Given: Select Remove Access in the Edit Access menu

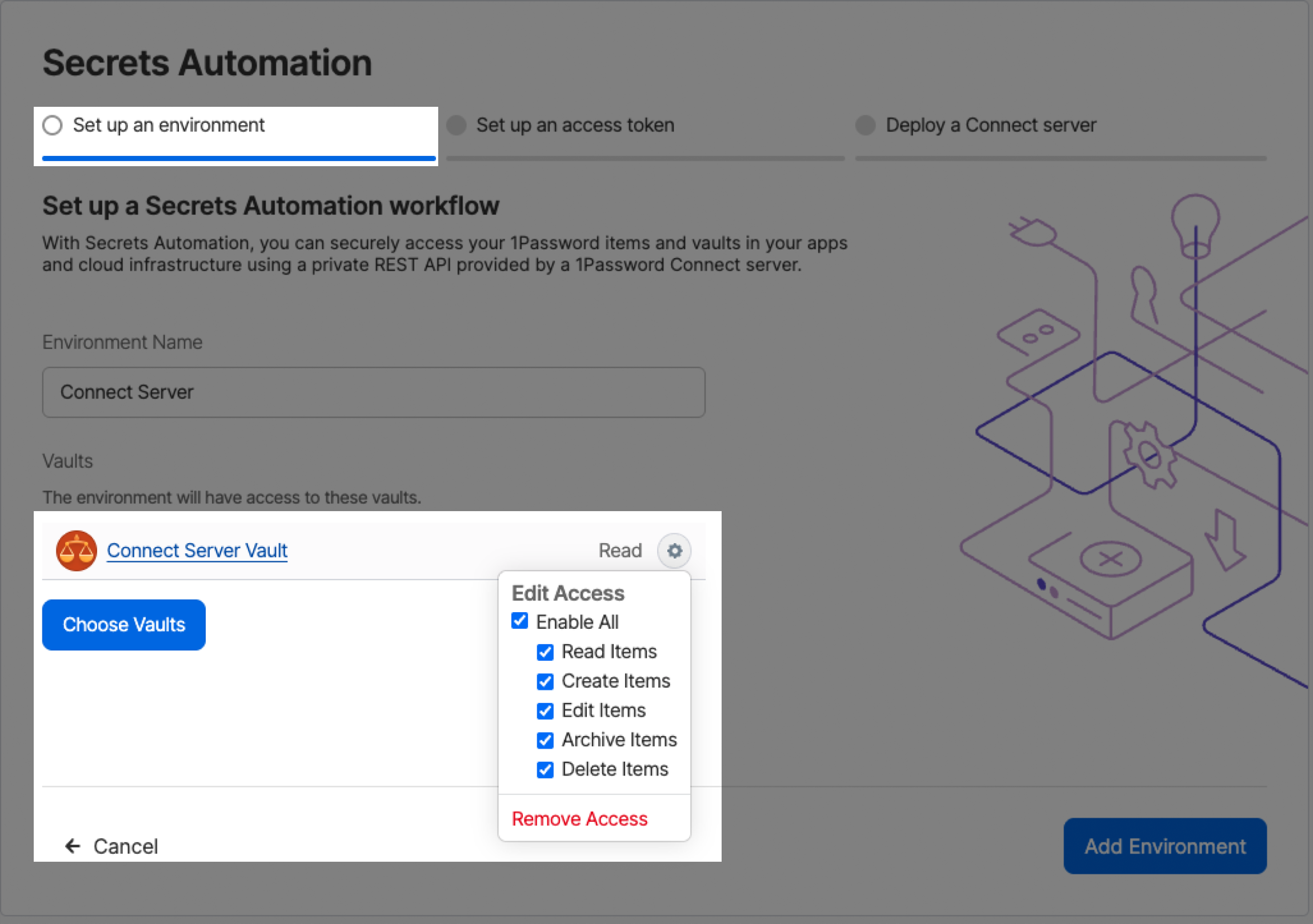Looking at the screenshot, I should (579, 819).
